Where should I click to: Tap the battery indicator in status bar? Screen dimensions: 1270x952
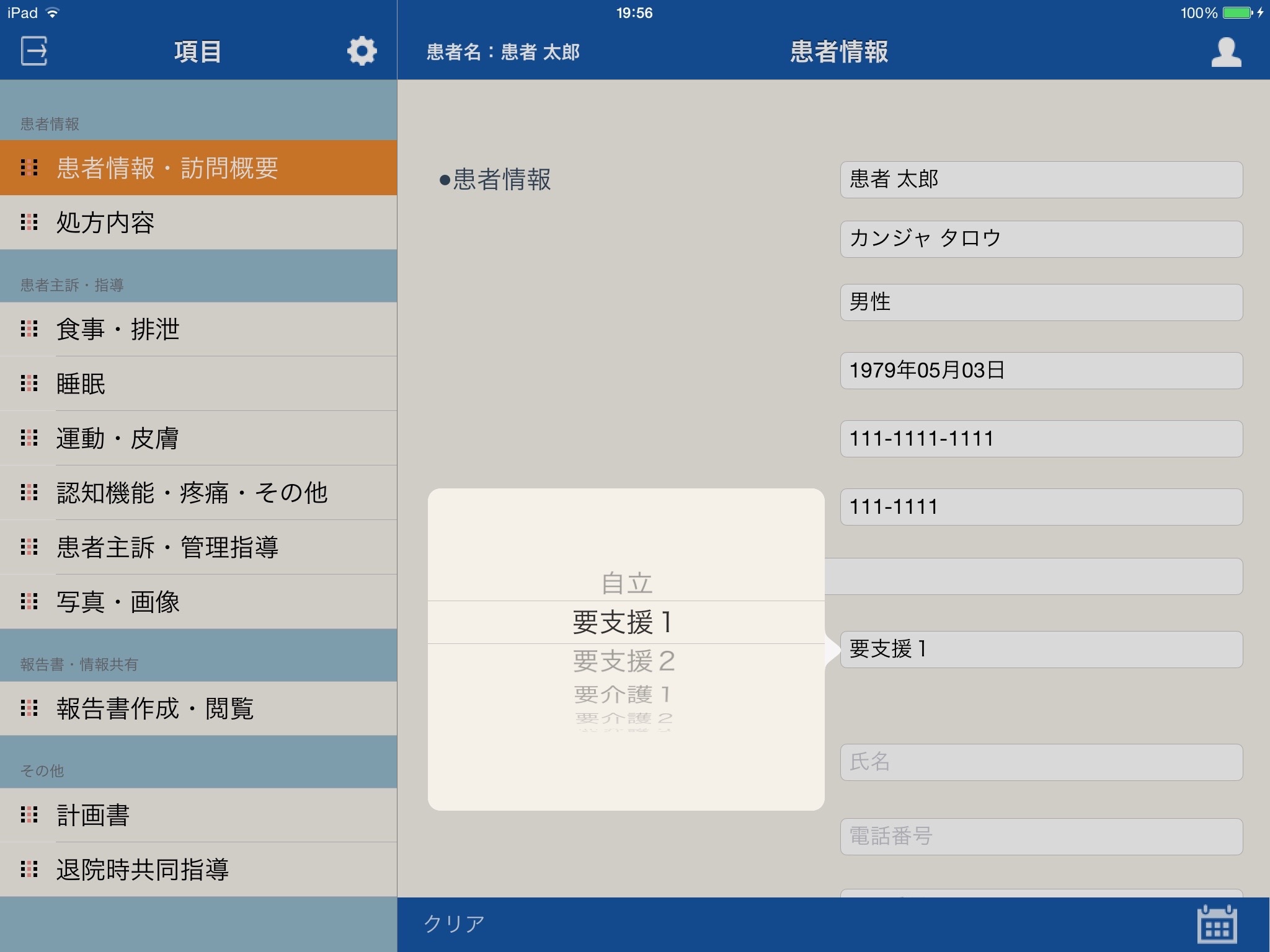point(1238,13)
